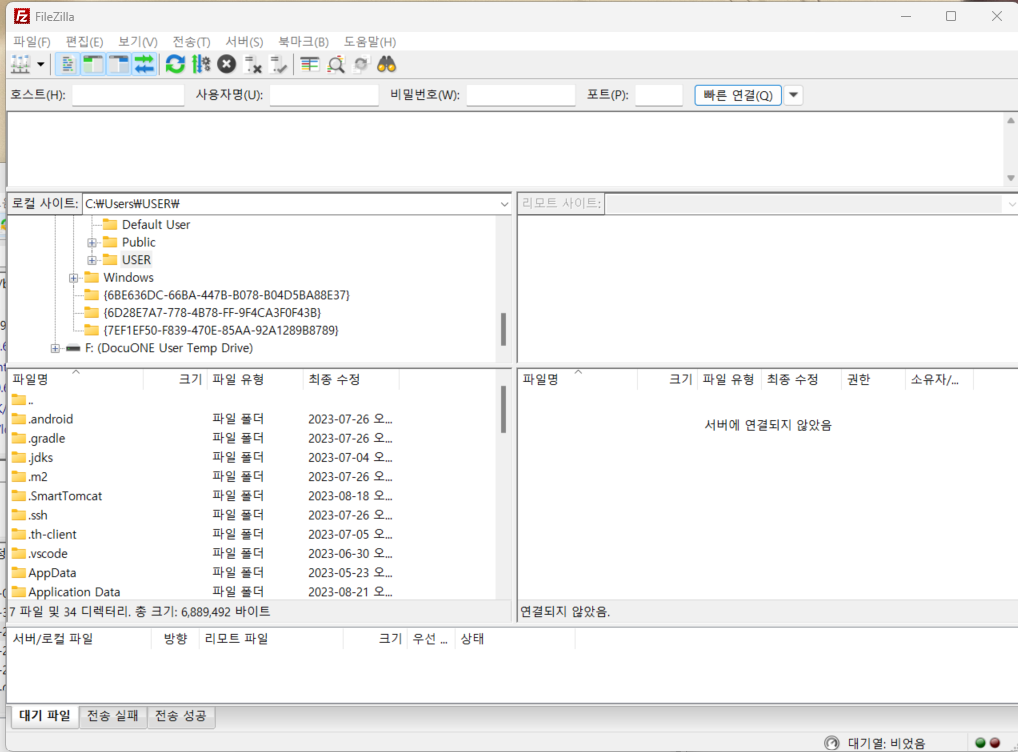
Task: Open the 편집(E) menu
Action: point(84,42)
